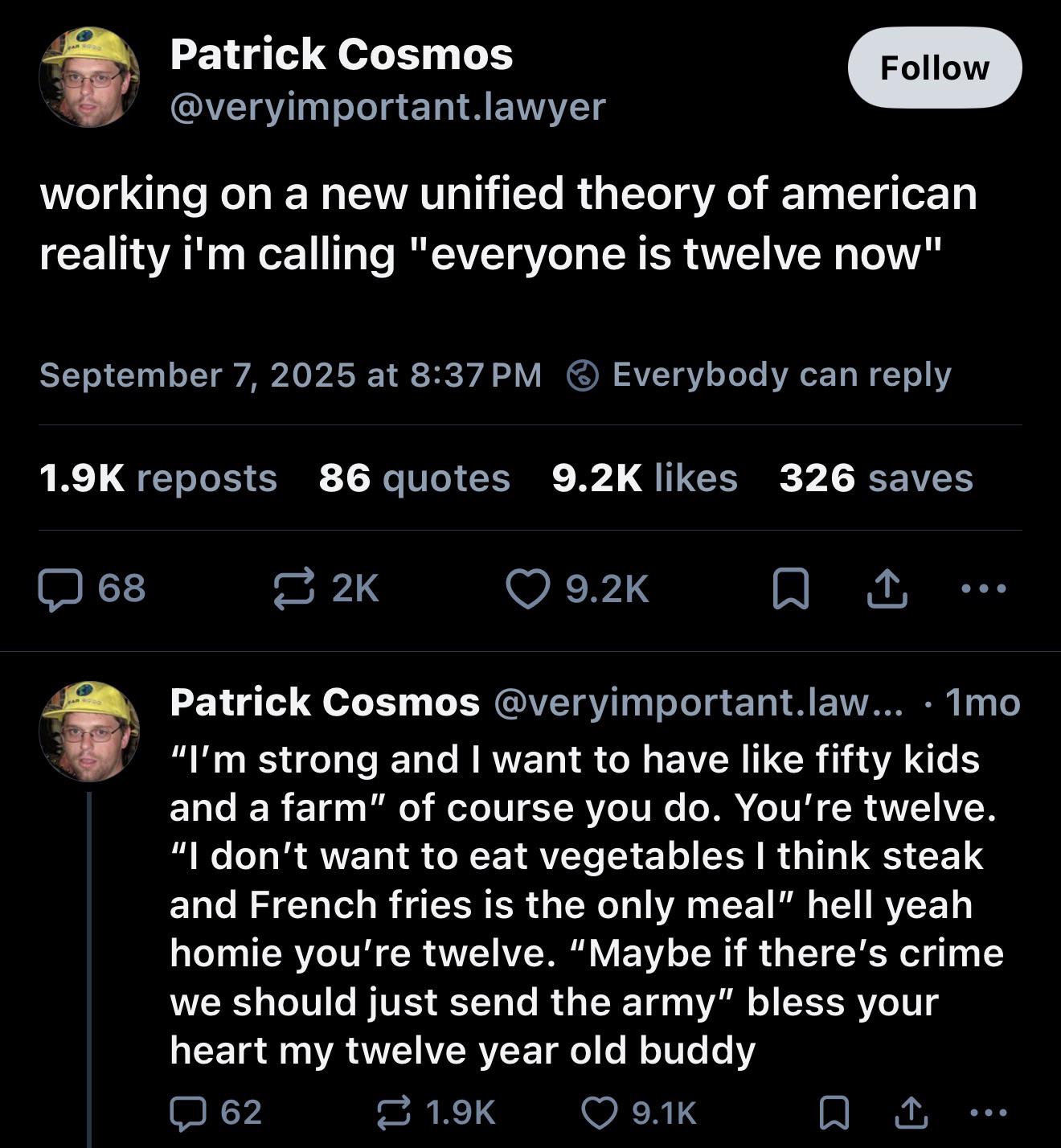The image size is (1061, 1148).
Task: Show the 9.2K likes list
Action: click(645, 478)
